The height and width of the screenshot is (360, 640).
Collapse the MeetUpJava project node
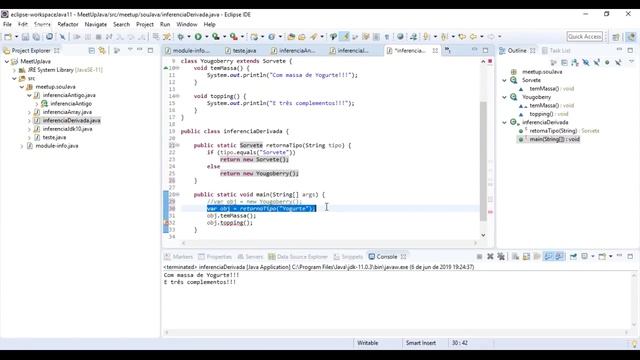(x=7, y=61)
